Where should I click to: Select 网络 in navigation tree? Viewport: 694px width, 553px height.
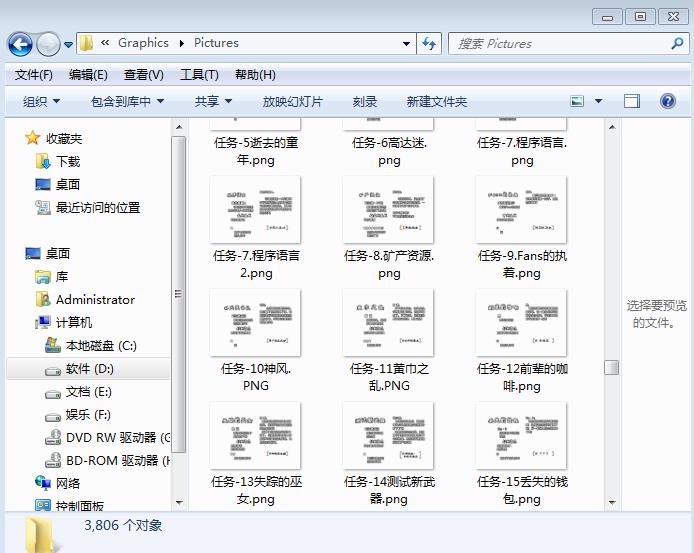[x=58, y=483]
